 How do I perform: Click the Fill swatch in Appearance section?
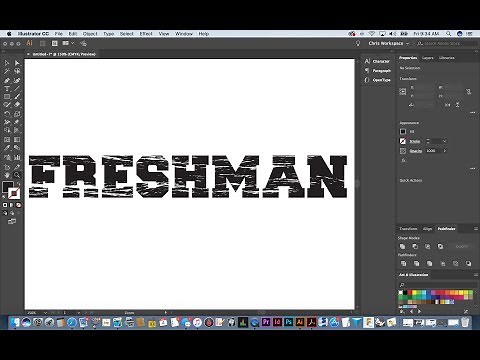point(403,131)
